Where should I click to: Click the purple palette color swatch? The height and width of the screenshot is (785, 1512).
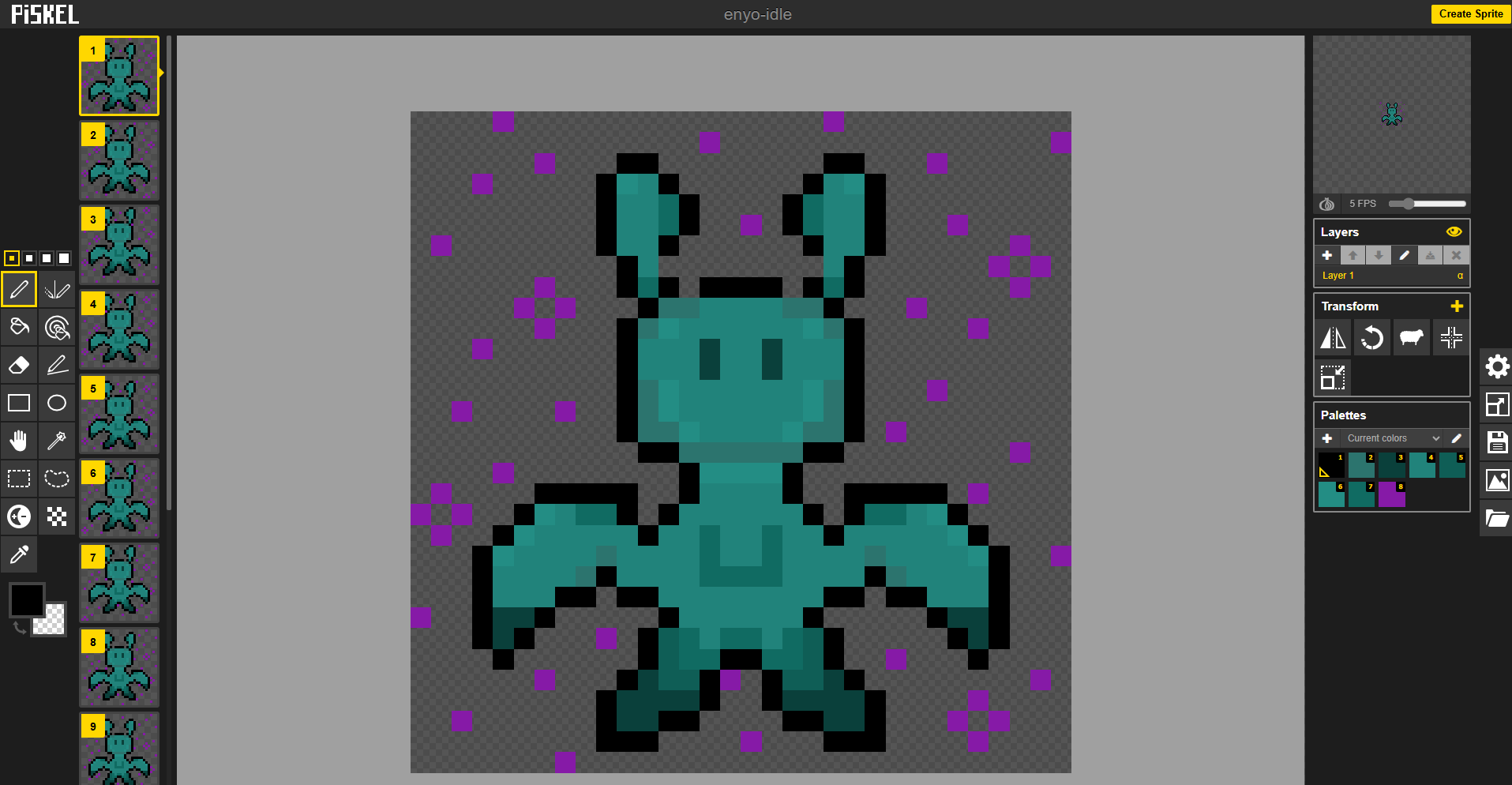(x=1391, y=494)
